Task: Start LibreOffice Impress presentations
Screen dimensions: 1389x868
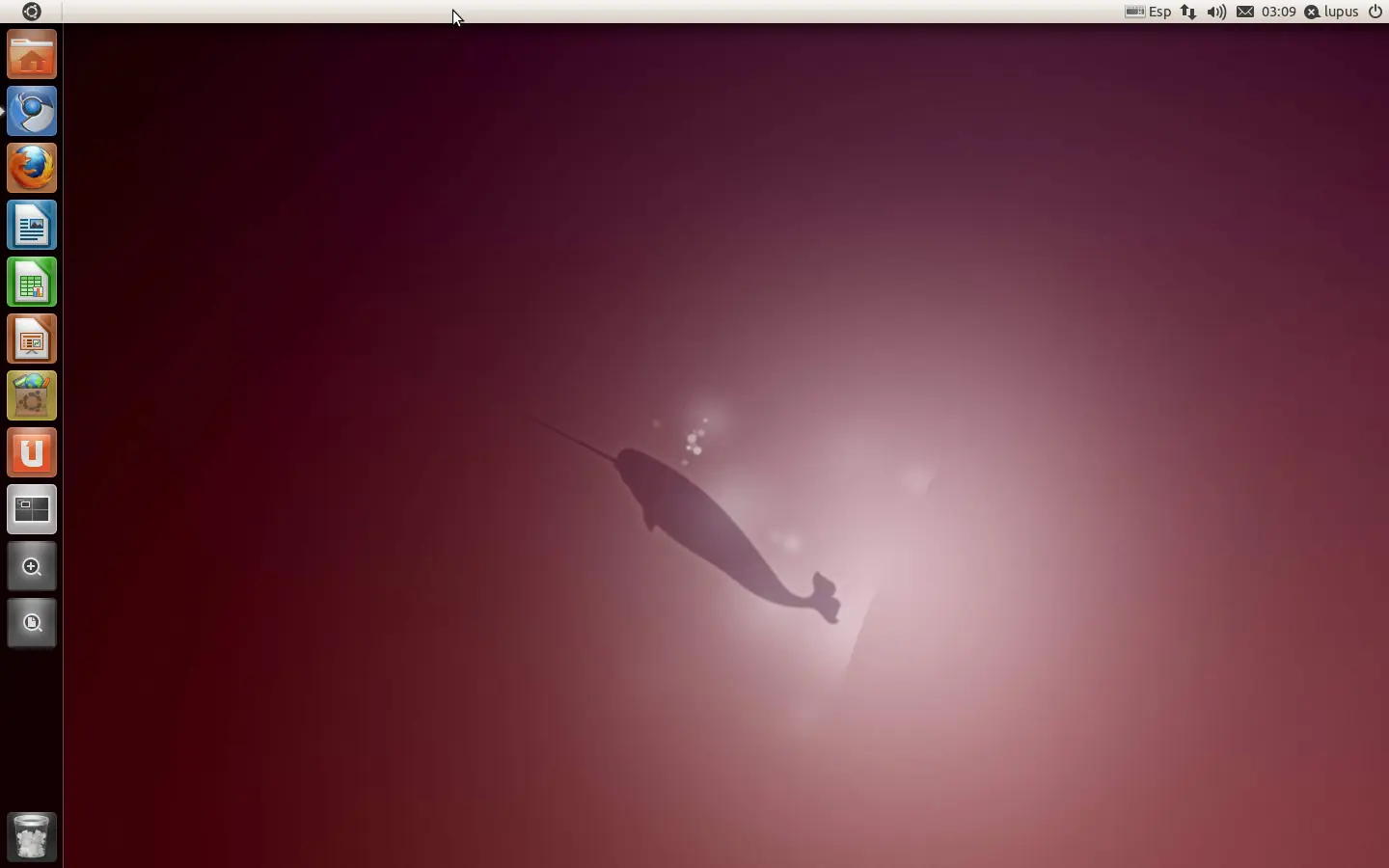Action: tap(32, 339)
